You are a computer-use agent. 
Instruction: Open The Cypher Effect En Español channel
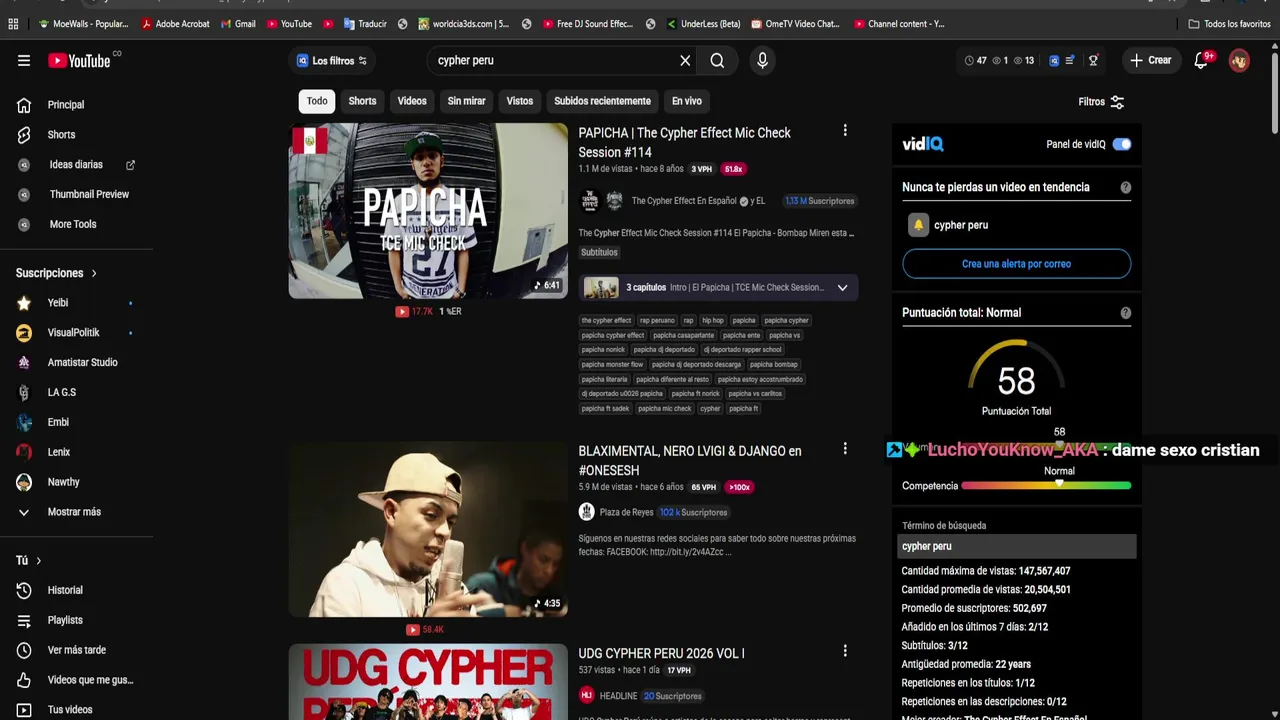coord(683,201)
